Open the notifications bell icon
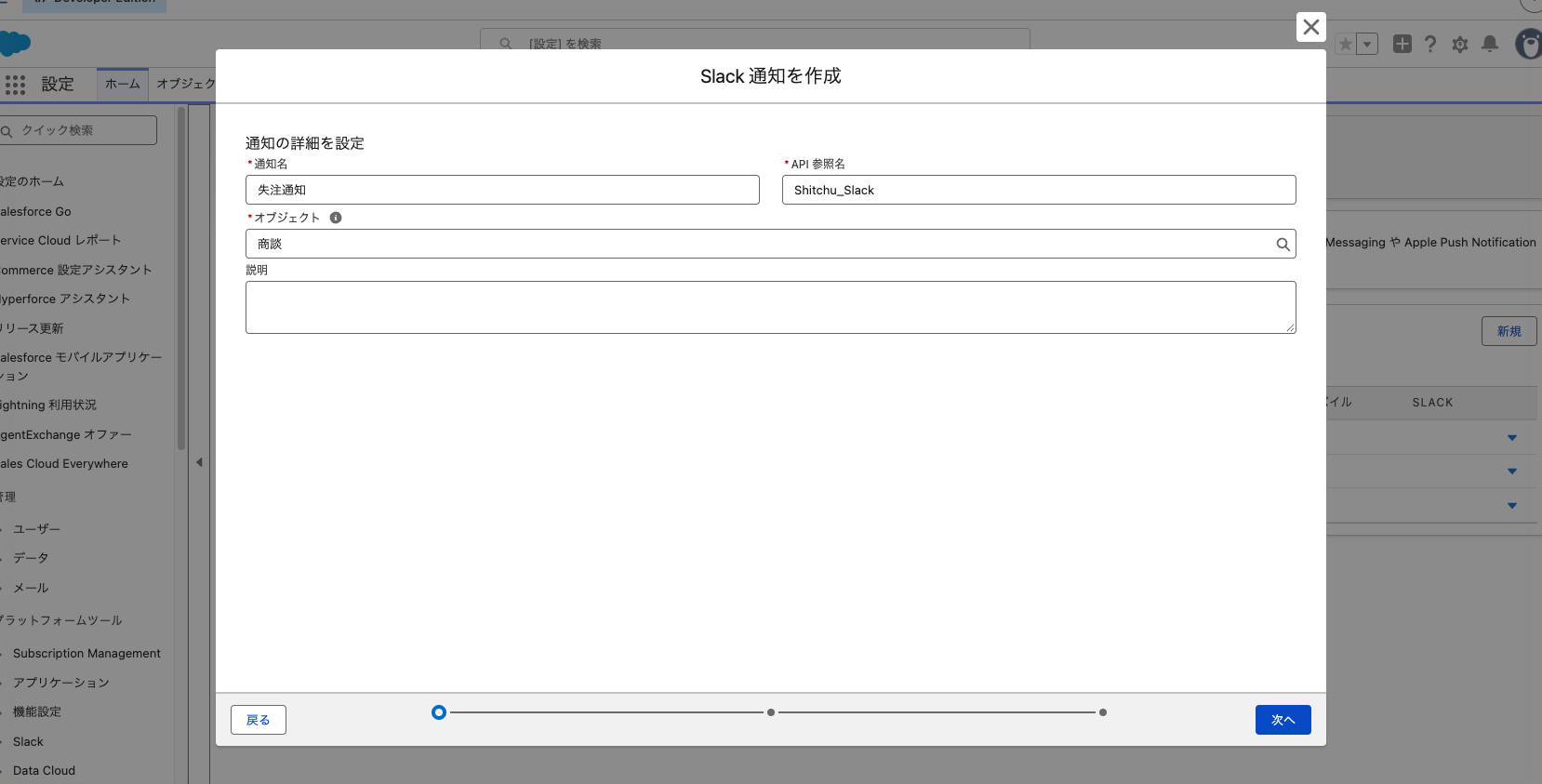 [1490, 44]
